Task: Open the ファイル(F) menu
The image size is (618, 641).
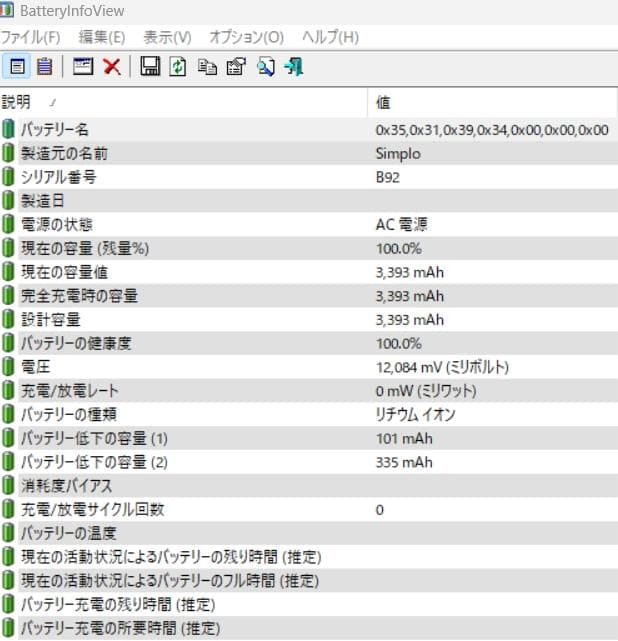Action: point(31,37)
